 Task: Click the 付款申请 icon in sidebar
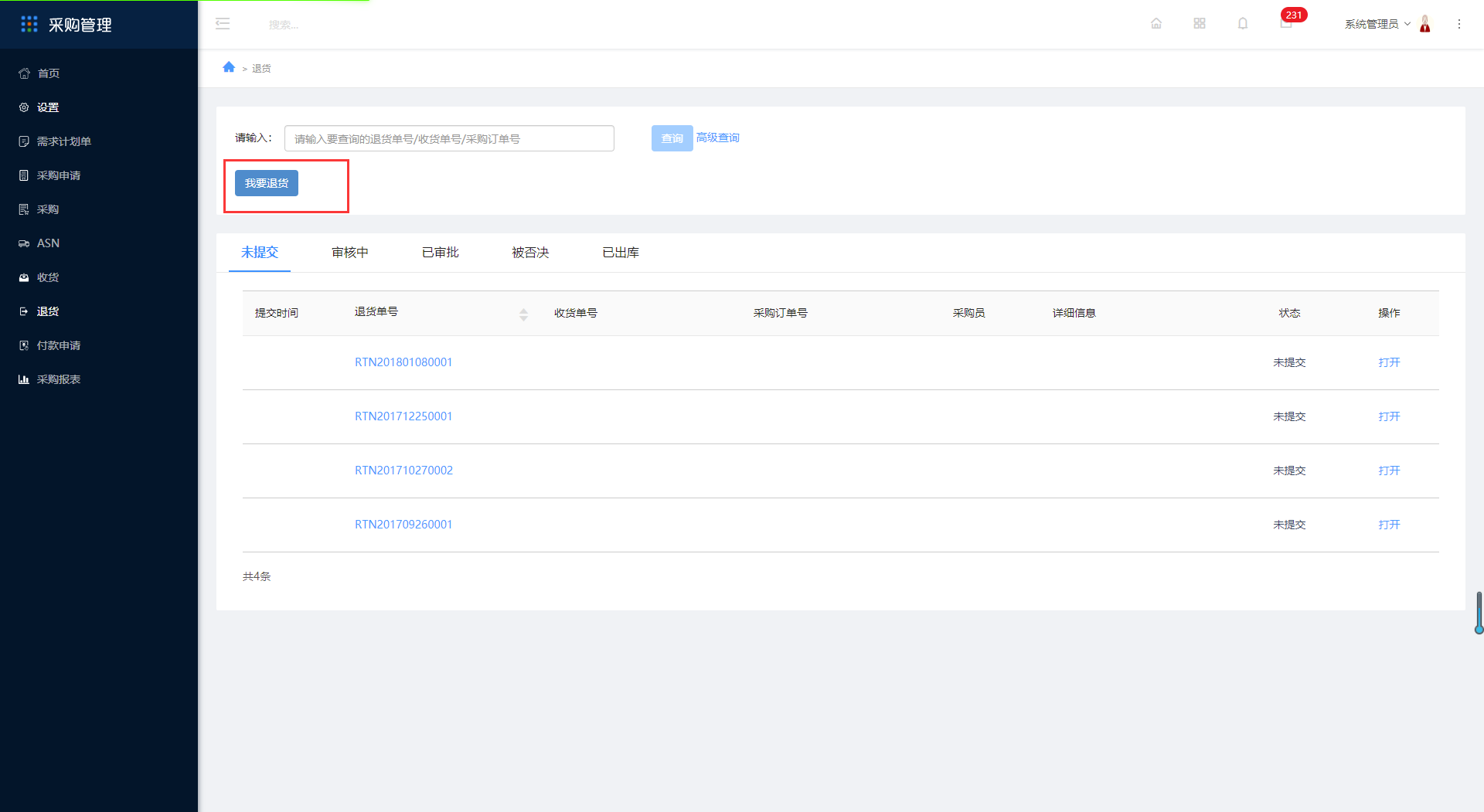click(x=24, y=345)
